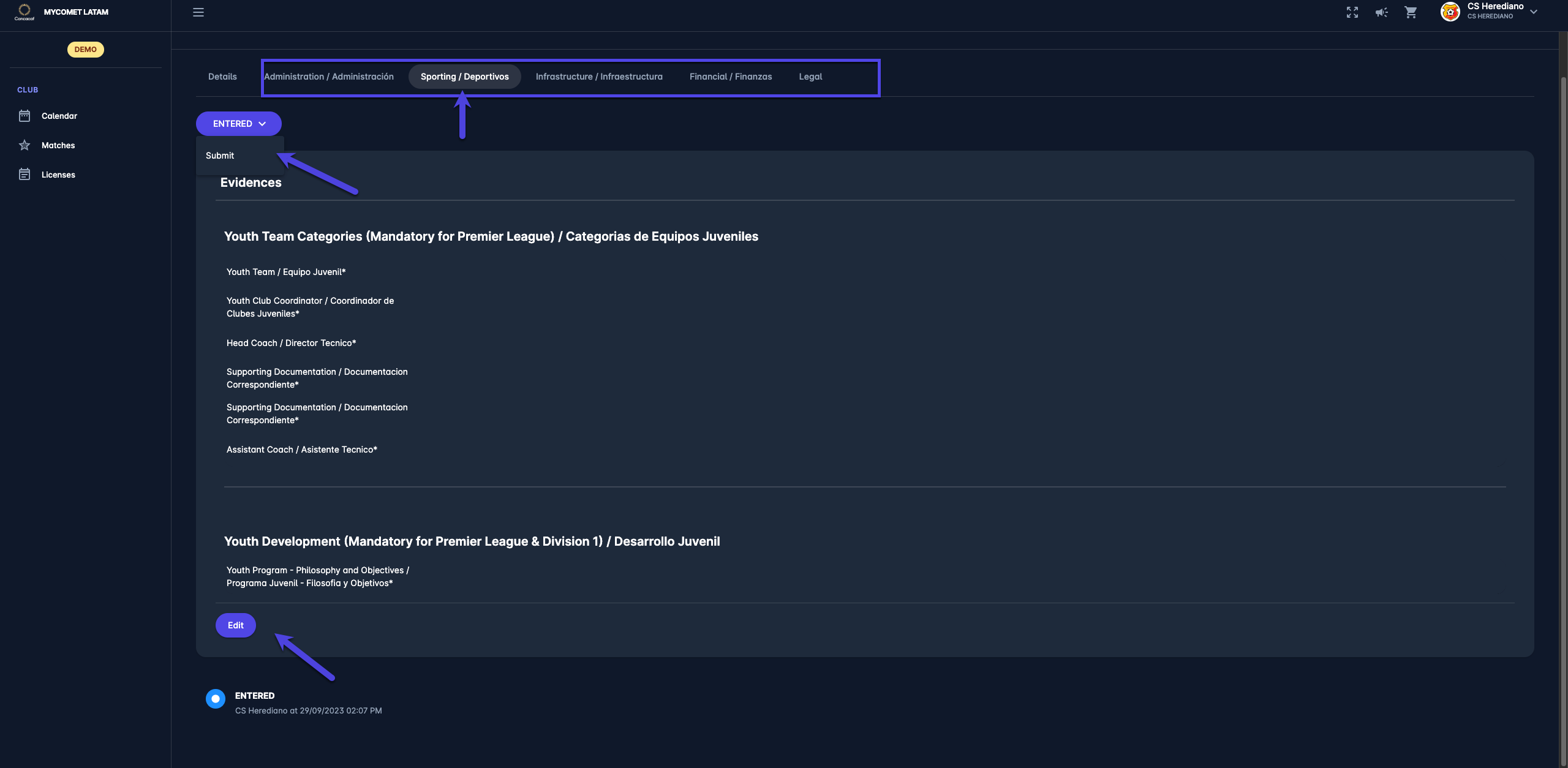The height and width of the screenshot is (768, 1568).
Task: Toggle fullscreen mode icon
Action: (1352, 12)
